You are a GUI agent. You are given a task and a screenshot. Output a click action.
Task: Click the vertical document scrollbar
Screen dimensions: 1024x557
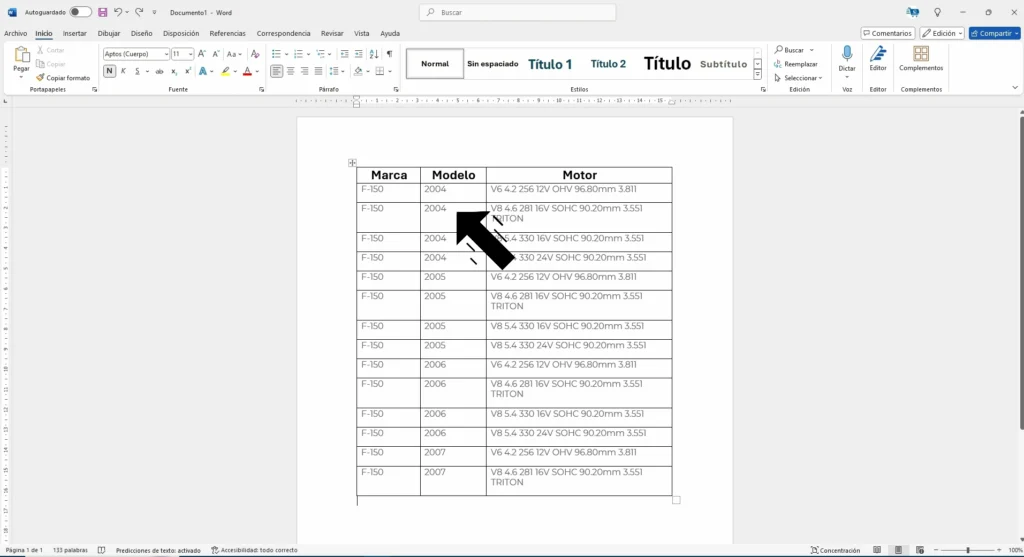pos(1021,271)
